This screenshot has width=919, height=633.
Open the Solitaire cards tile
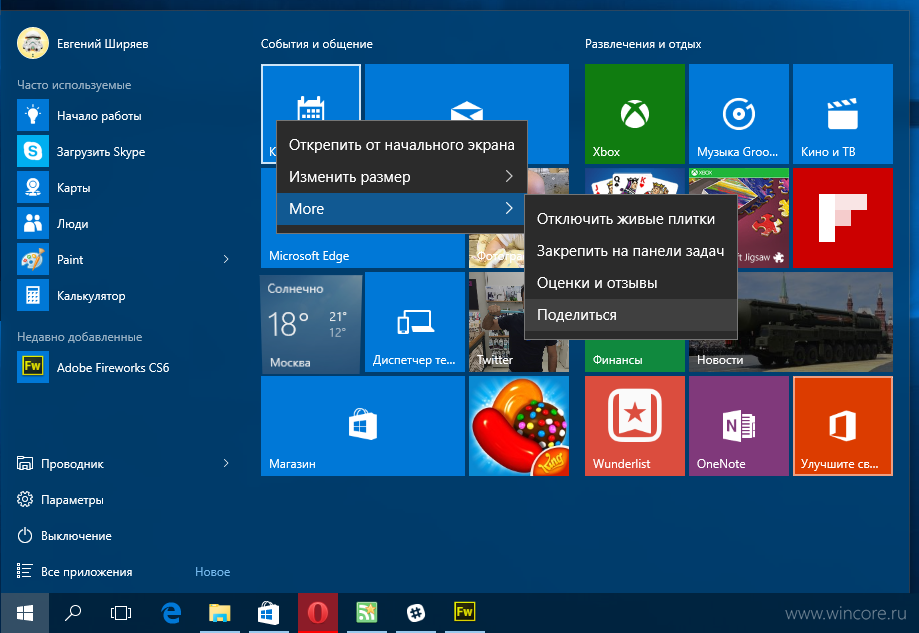click(x=635, y=181)
